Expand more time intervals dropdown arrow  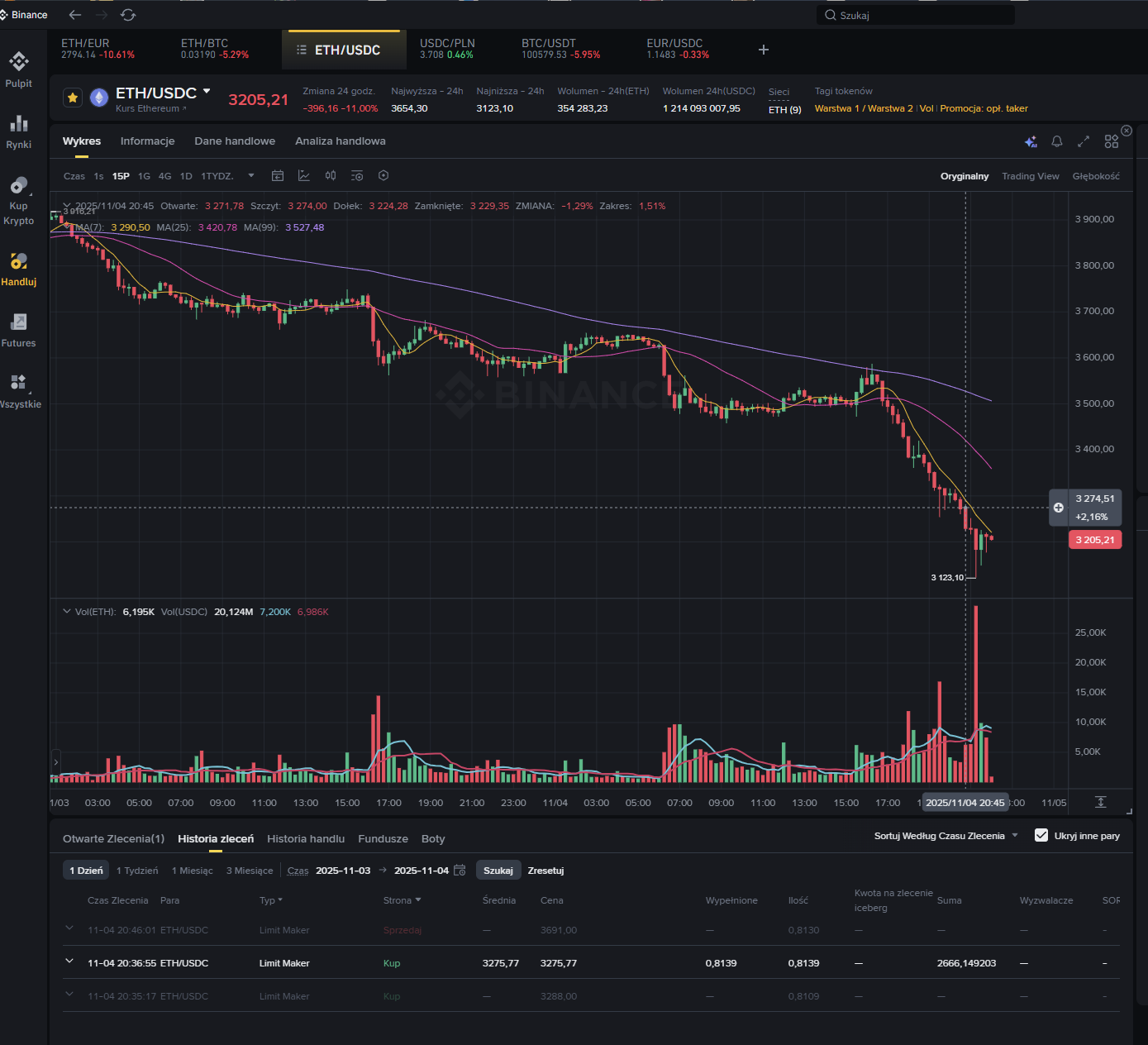tap(251, 176)
